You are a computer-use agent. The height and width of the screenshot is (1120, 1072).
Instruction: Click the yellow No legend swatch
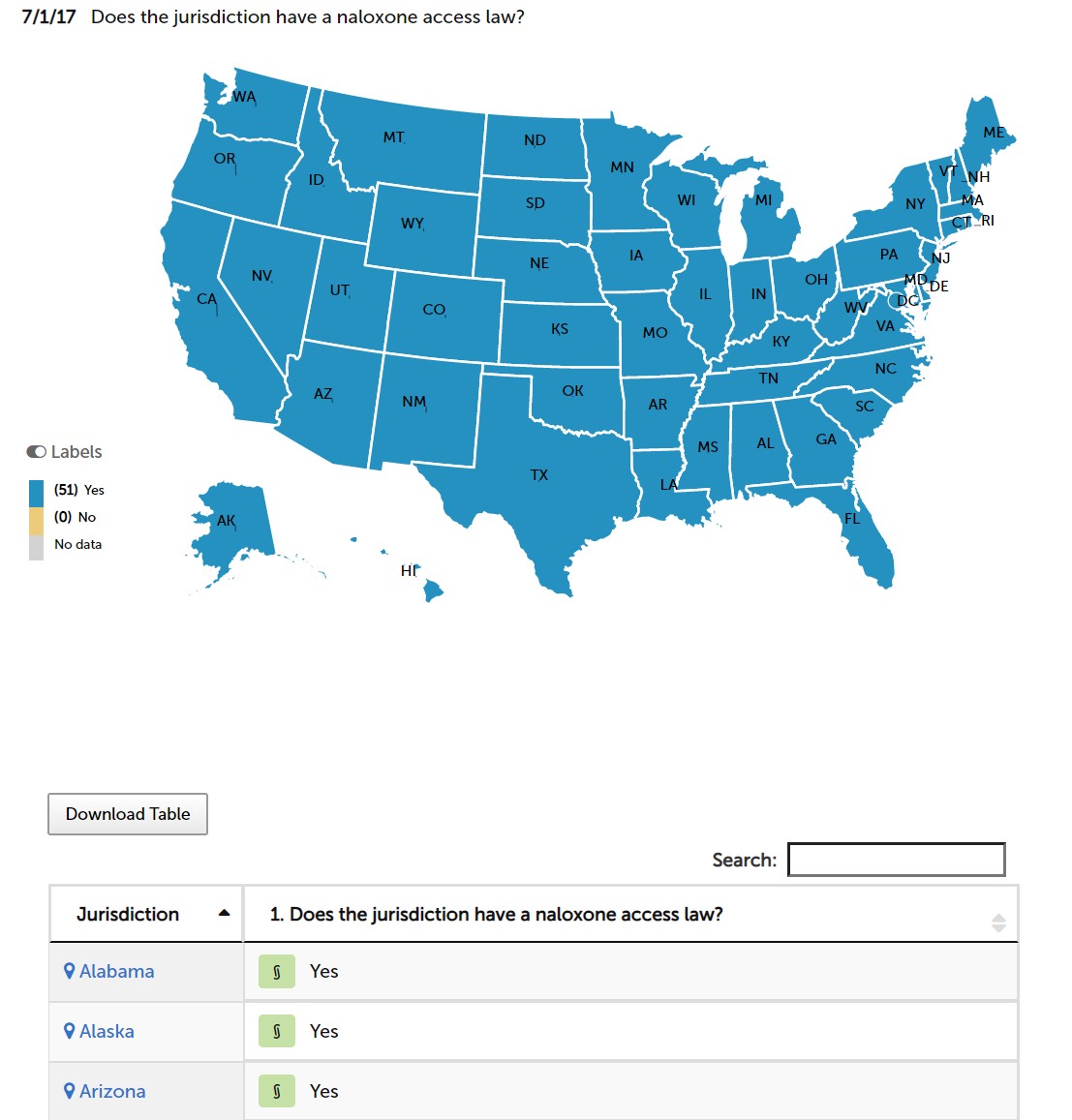point(37,521)
